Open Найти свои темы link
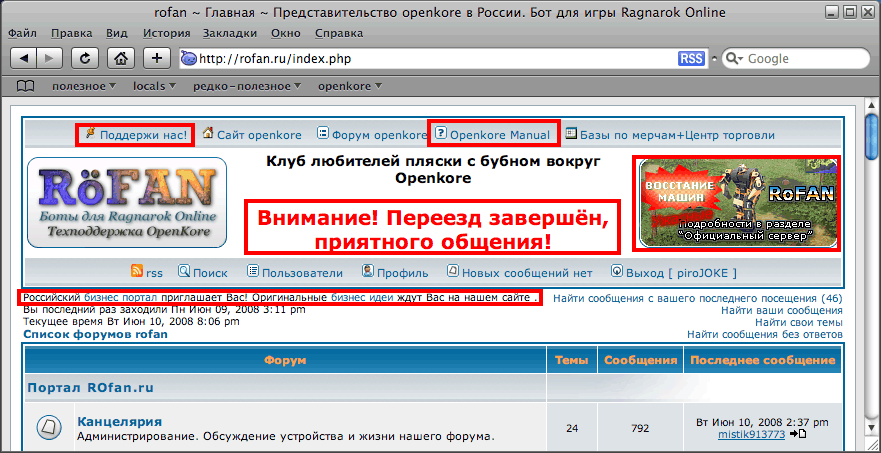The image size is (881, 453). point(798,322)
